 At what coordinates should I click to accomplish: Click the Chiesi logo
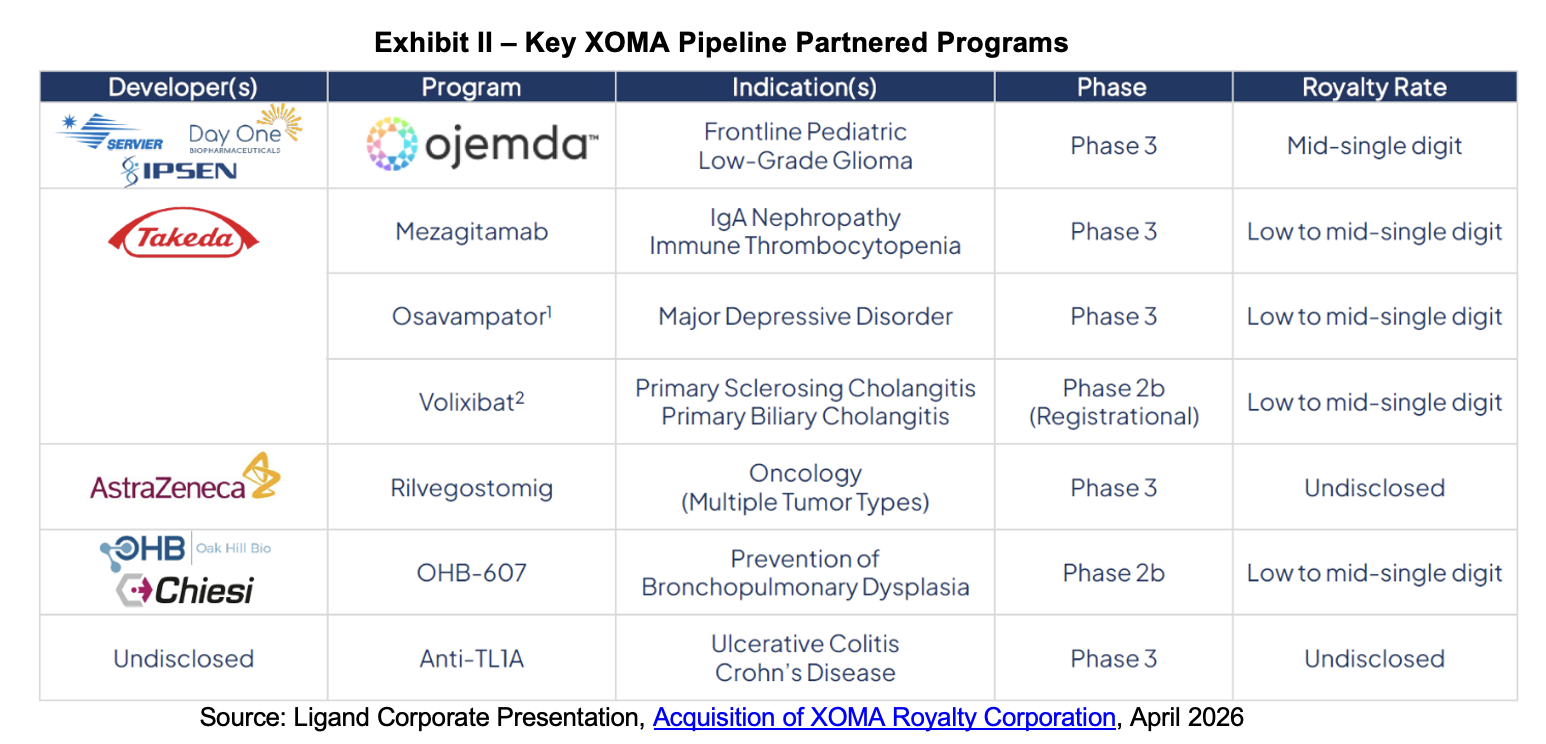184,590
